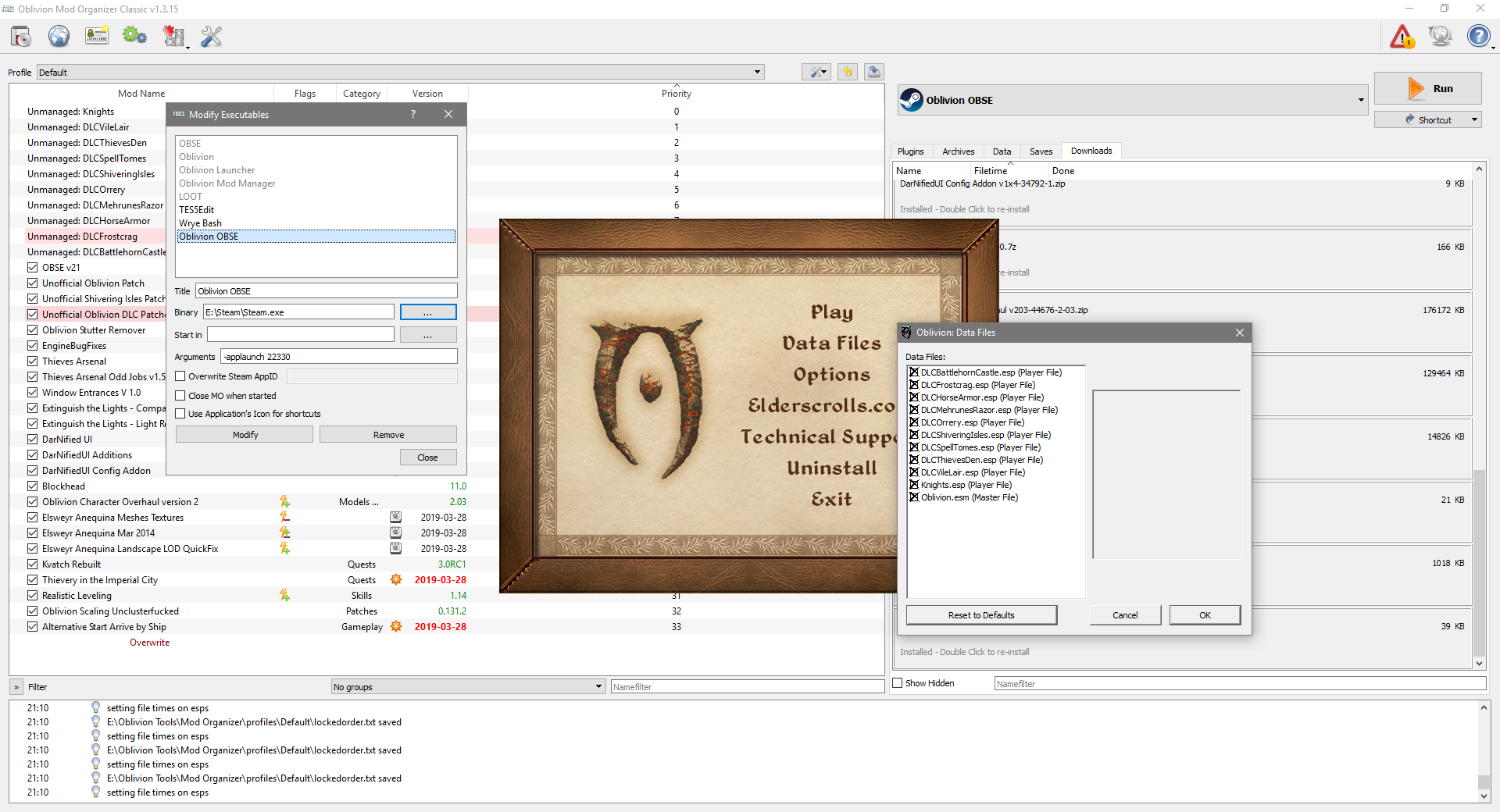Viewport: 1500px width, 812px height.
Task: Click the tools puzzle piece icon
Action: pos(173,36)
